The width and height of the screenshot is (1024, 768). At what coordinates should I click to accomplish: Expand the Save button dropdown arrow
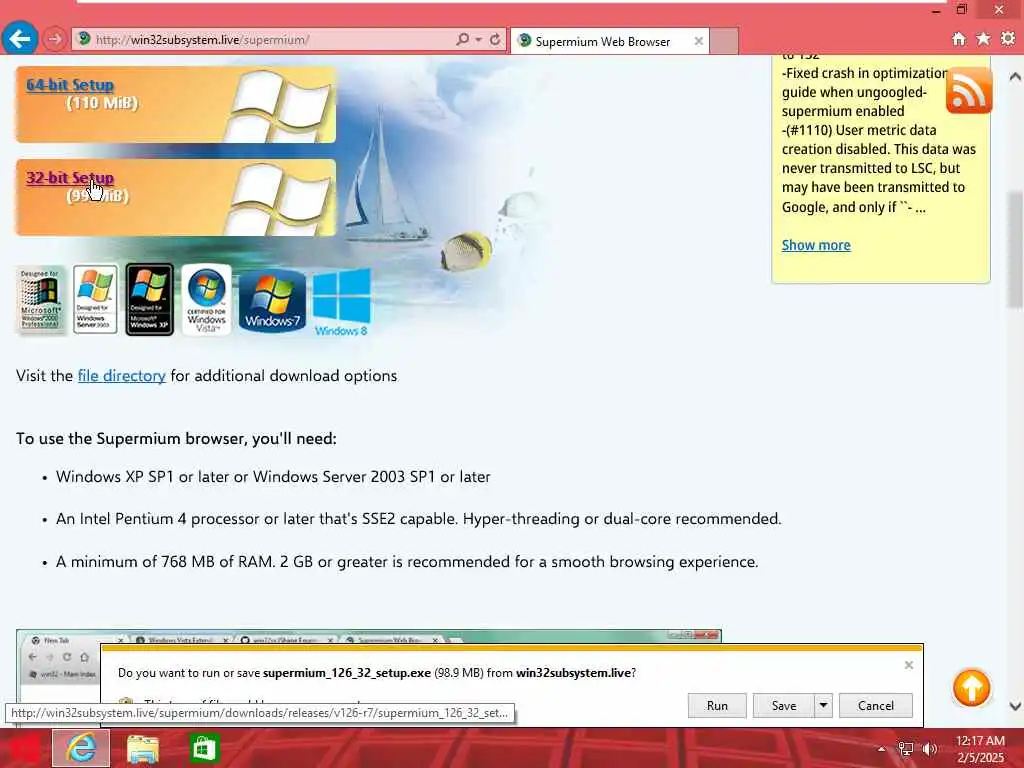coord(824,705)
